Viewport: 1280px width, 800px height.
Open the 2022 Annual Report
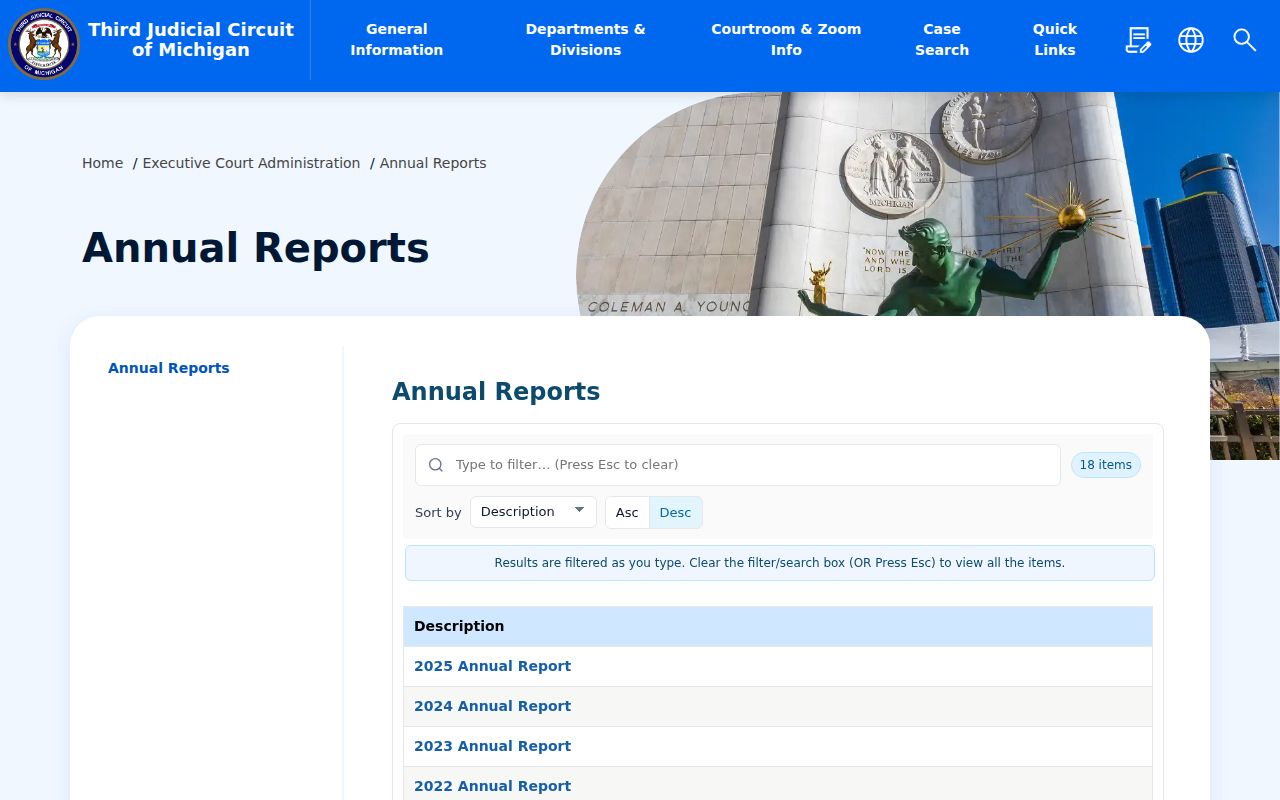493,786
